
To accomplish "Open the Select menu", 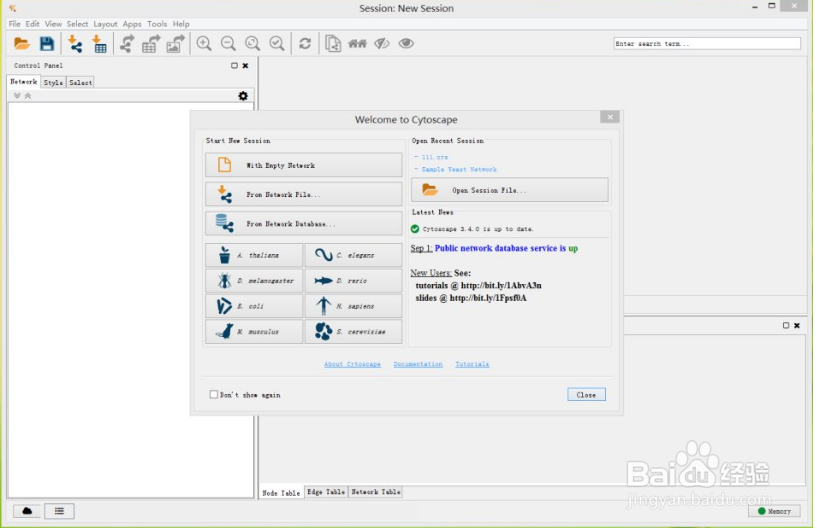I will [77, 24].
